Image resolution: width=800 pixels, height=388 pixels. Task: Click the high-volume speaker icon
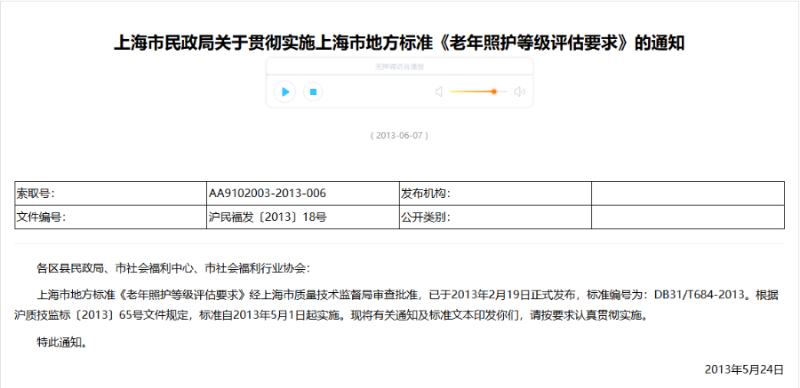pyautogui.click(x=519, y=92)
